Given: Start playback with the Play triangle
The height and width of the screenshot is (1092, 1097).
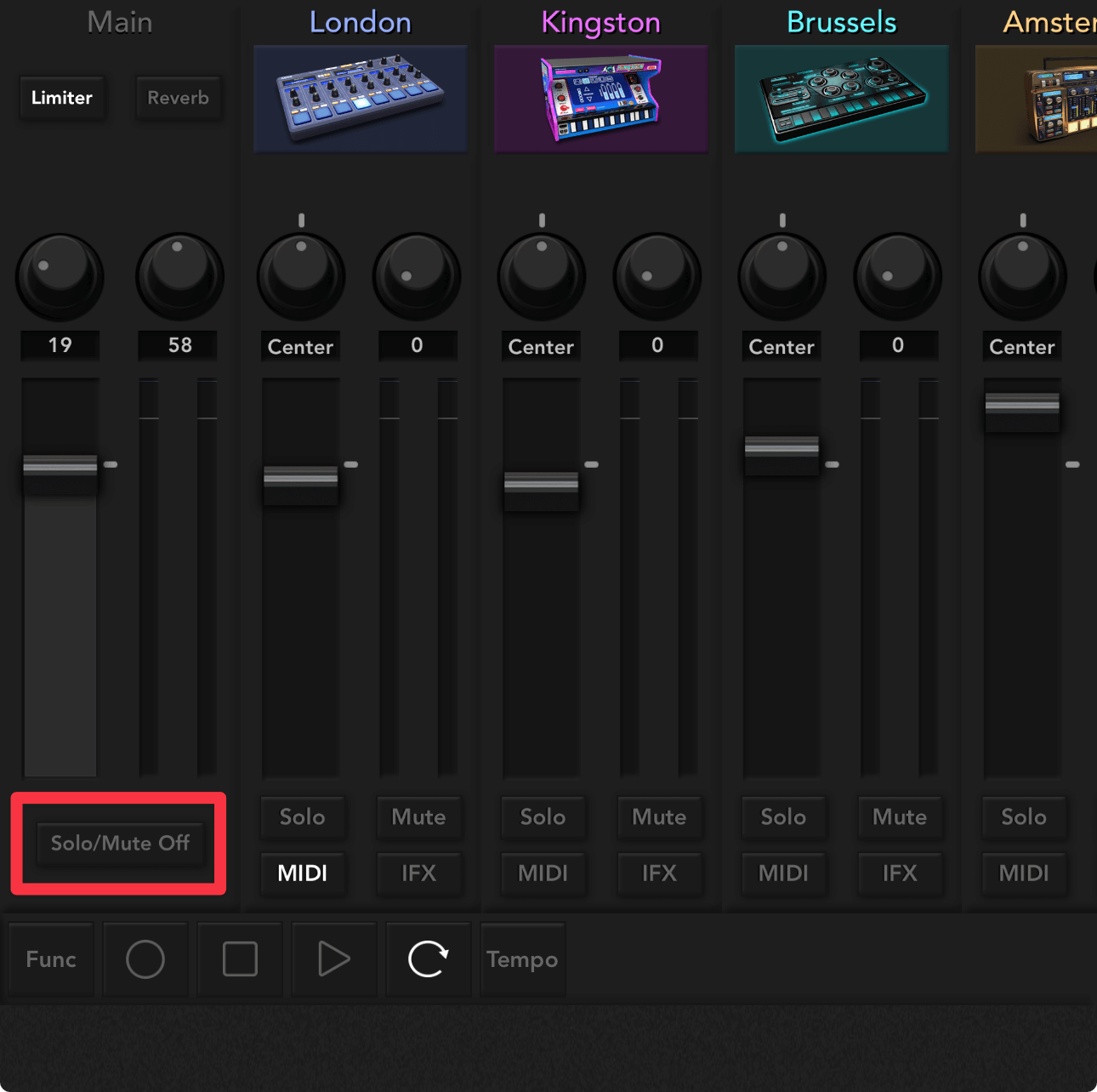Looking at the screenshot, I should pyautogui.click(x=333, y=959).
